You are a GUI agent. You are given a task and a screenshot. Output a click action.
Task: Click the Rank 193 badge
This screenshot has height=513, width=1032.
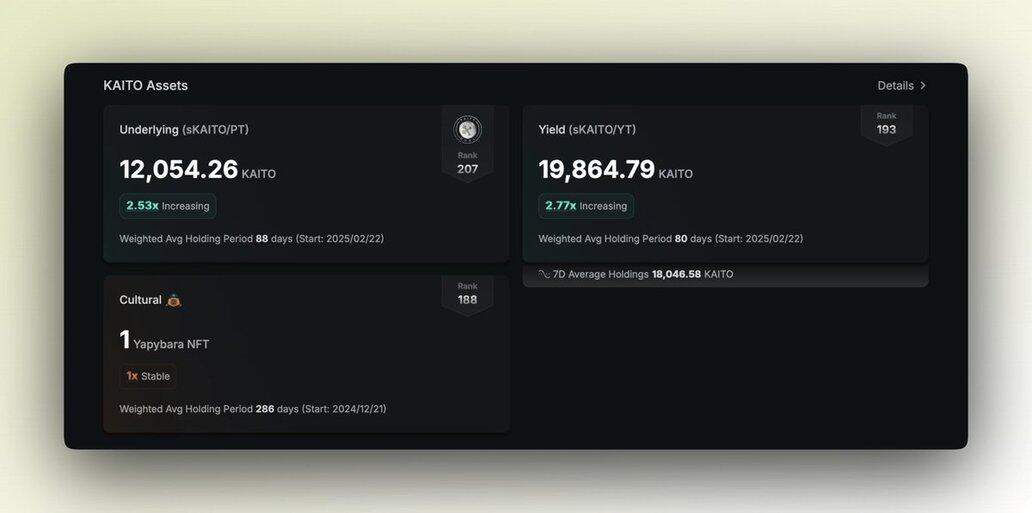point(886,124)
